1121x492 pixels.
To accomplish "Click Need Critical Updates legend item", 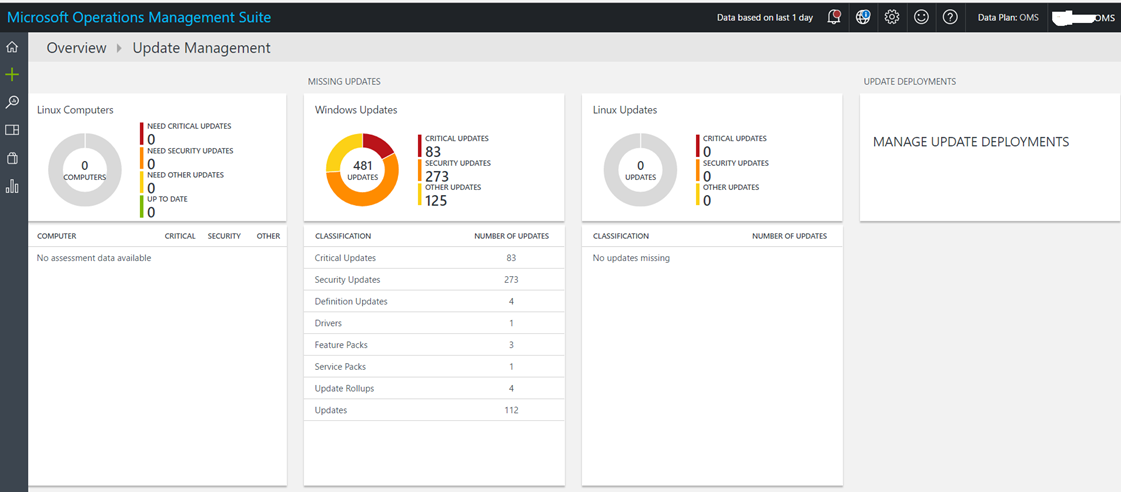I will pos(186,133).
